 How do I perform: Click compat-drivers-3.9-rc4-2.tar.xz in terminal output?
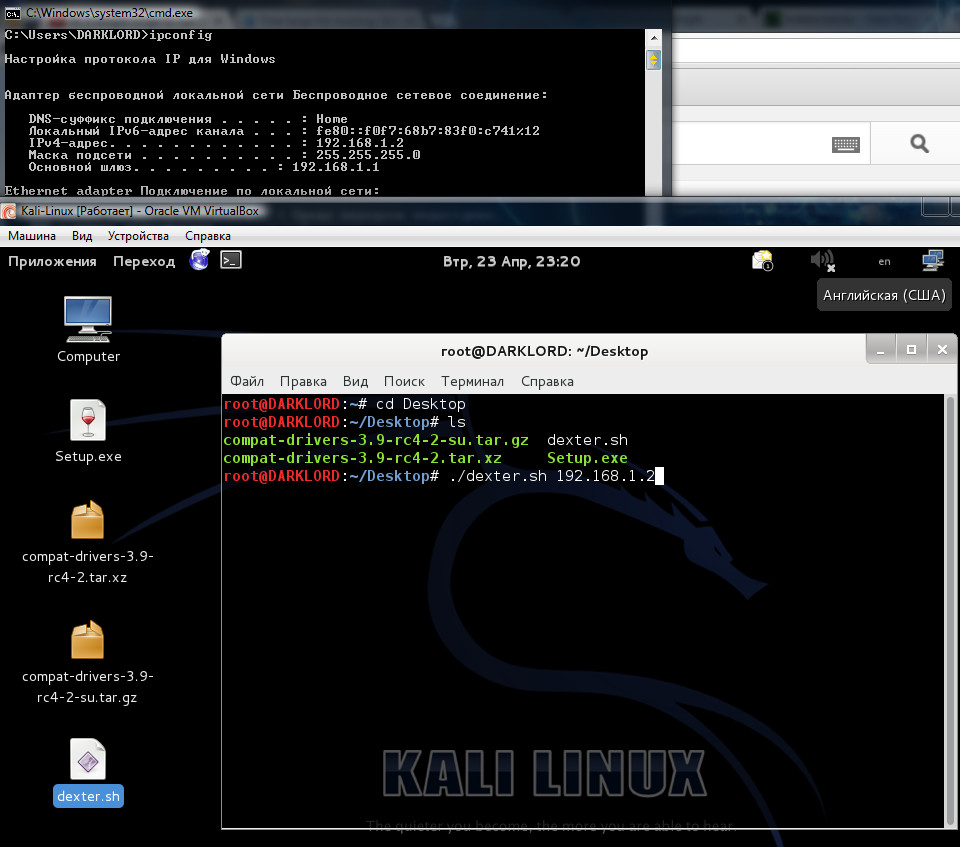click(x=362, y=458)
